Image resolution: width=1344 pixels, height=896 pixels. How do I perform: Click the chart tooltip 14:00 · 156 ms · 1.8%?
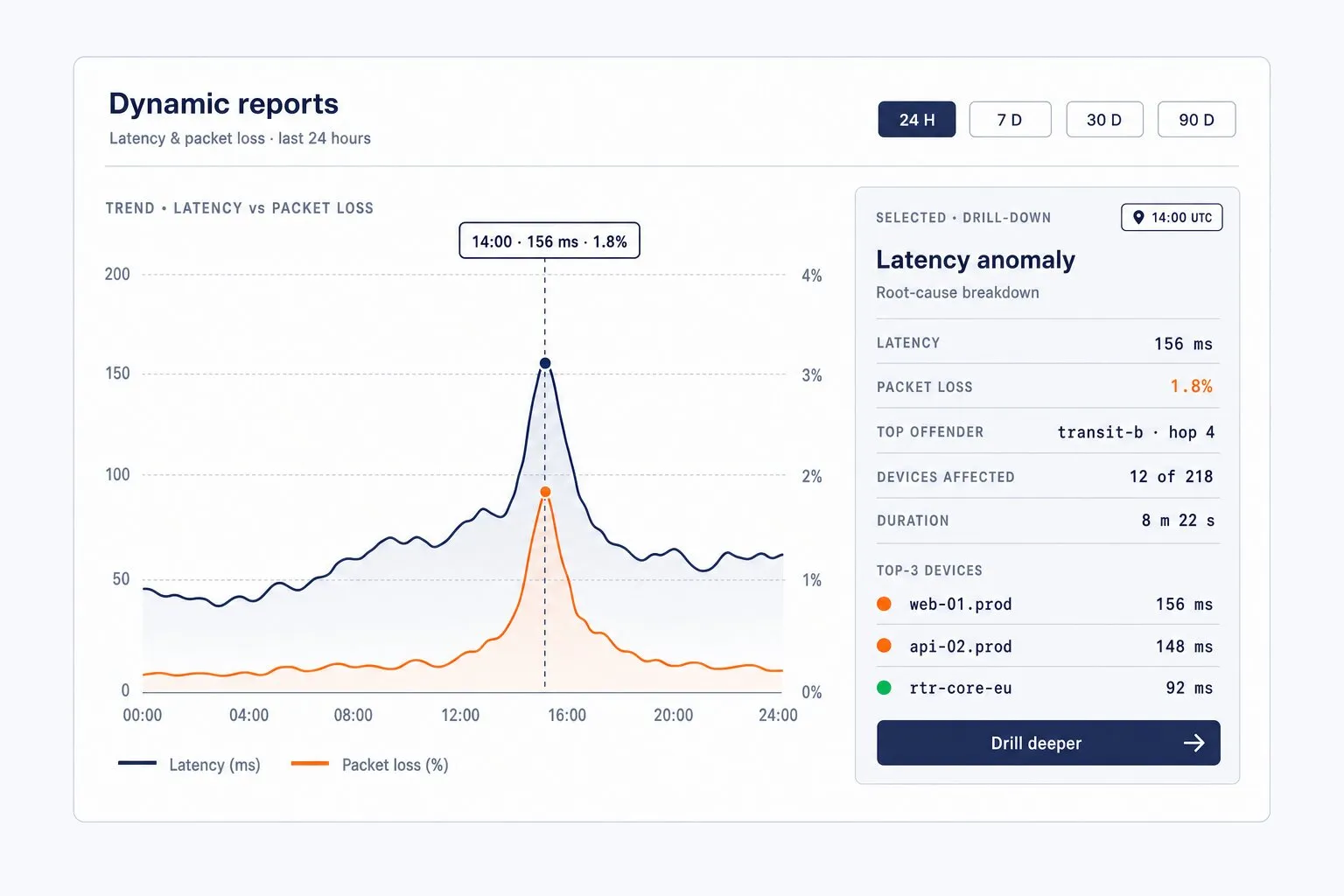click(549, 241)
